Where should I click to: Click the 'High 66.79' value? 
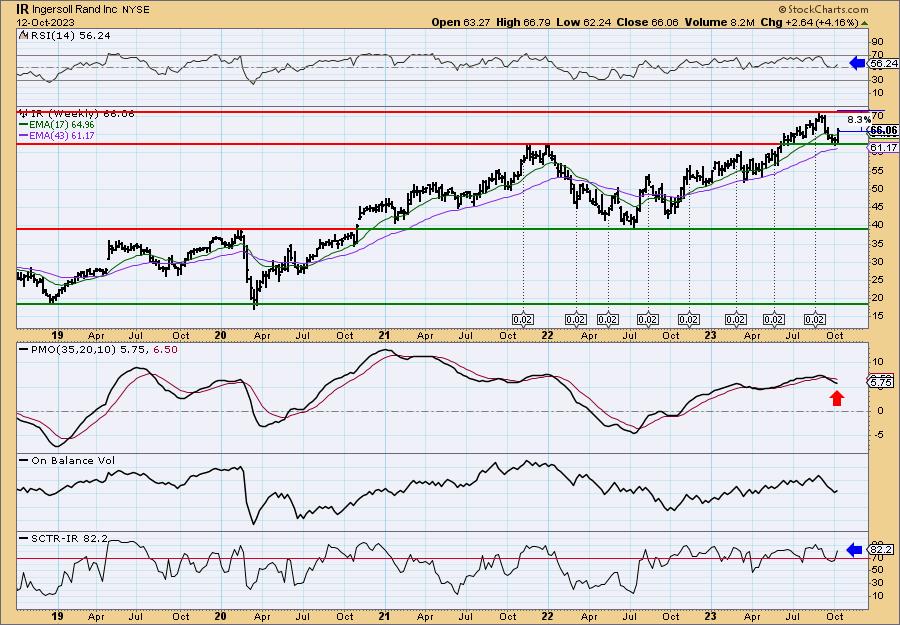[x=522, y=22]
